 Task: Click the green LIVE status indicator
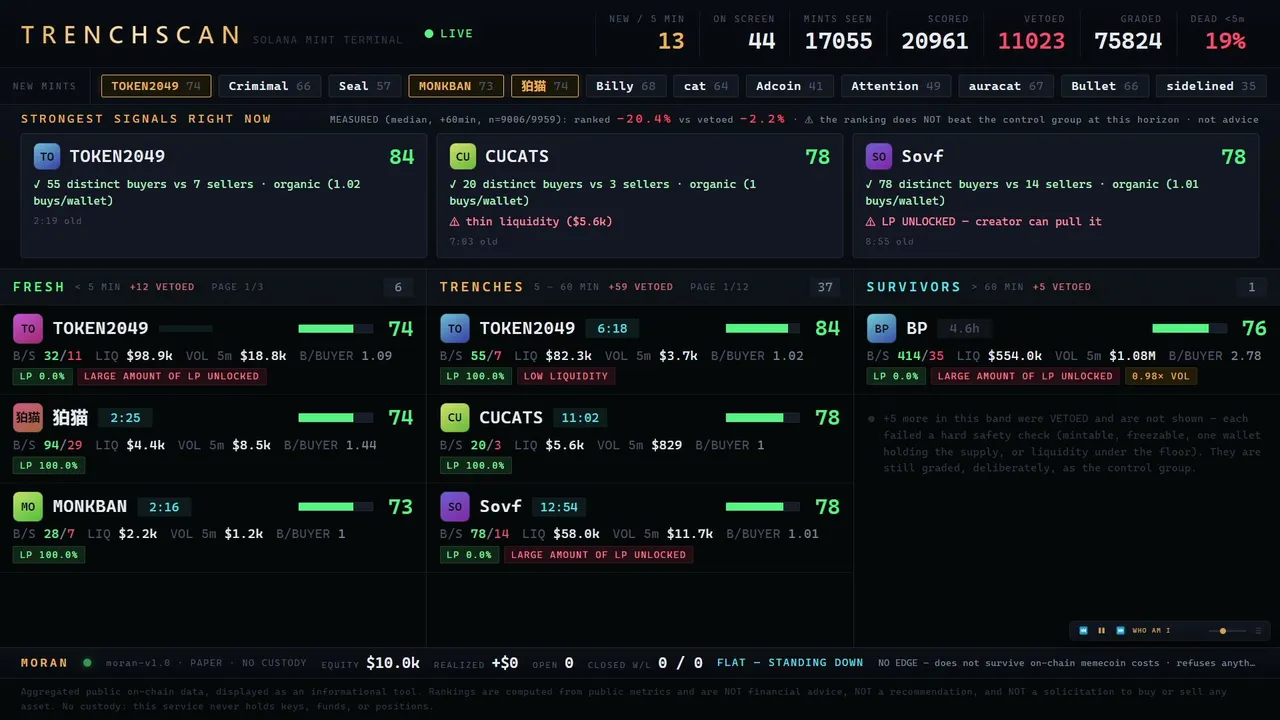coord(449,33)
